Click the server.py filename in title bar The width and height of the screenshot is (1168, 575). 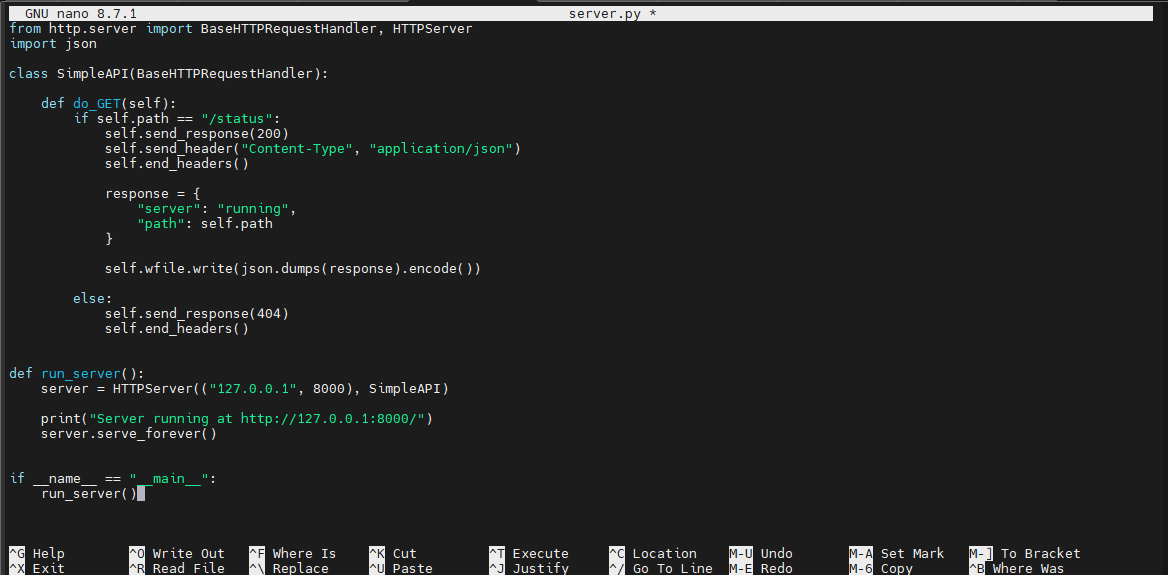(604, 14)
